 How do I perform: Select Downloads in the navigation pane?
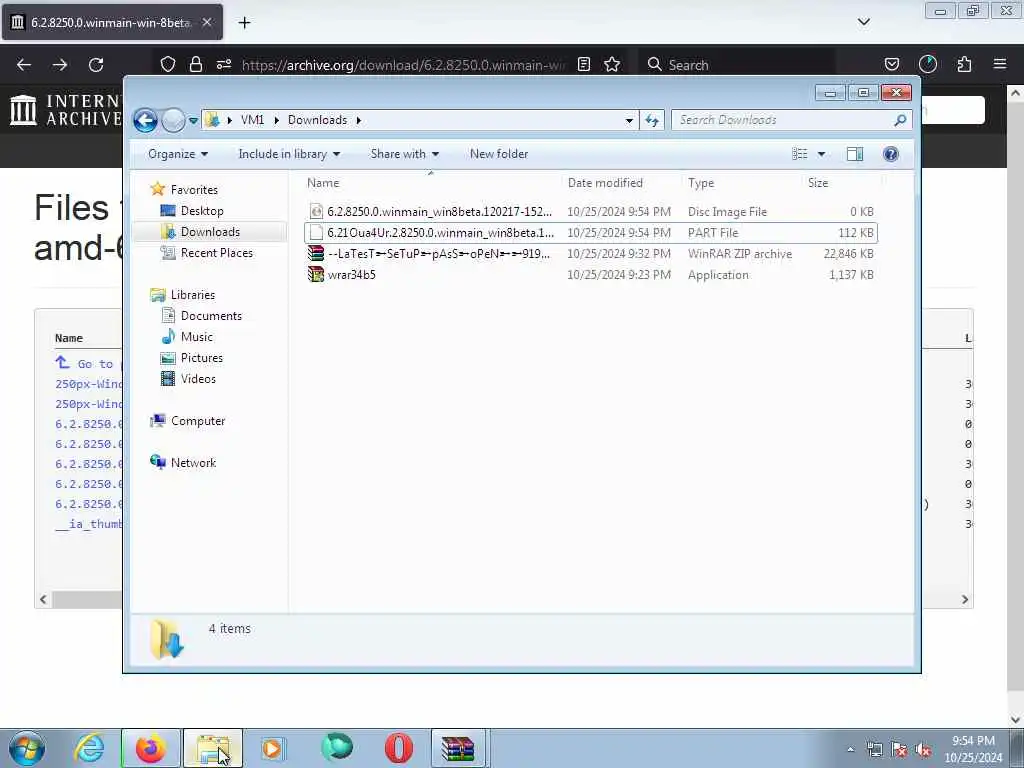pos(210,232)
